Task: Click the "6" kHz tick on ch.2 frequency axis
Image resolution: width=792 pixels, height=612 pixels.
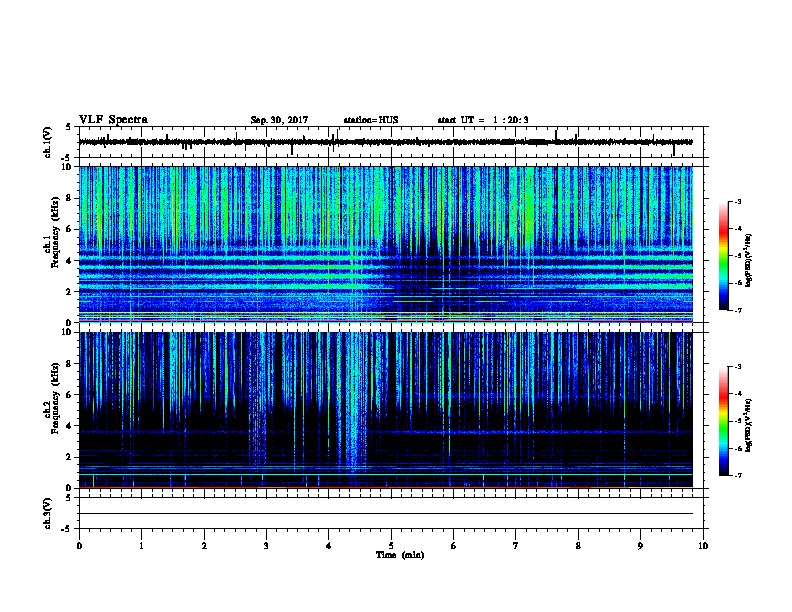Action: click(70, 394)
